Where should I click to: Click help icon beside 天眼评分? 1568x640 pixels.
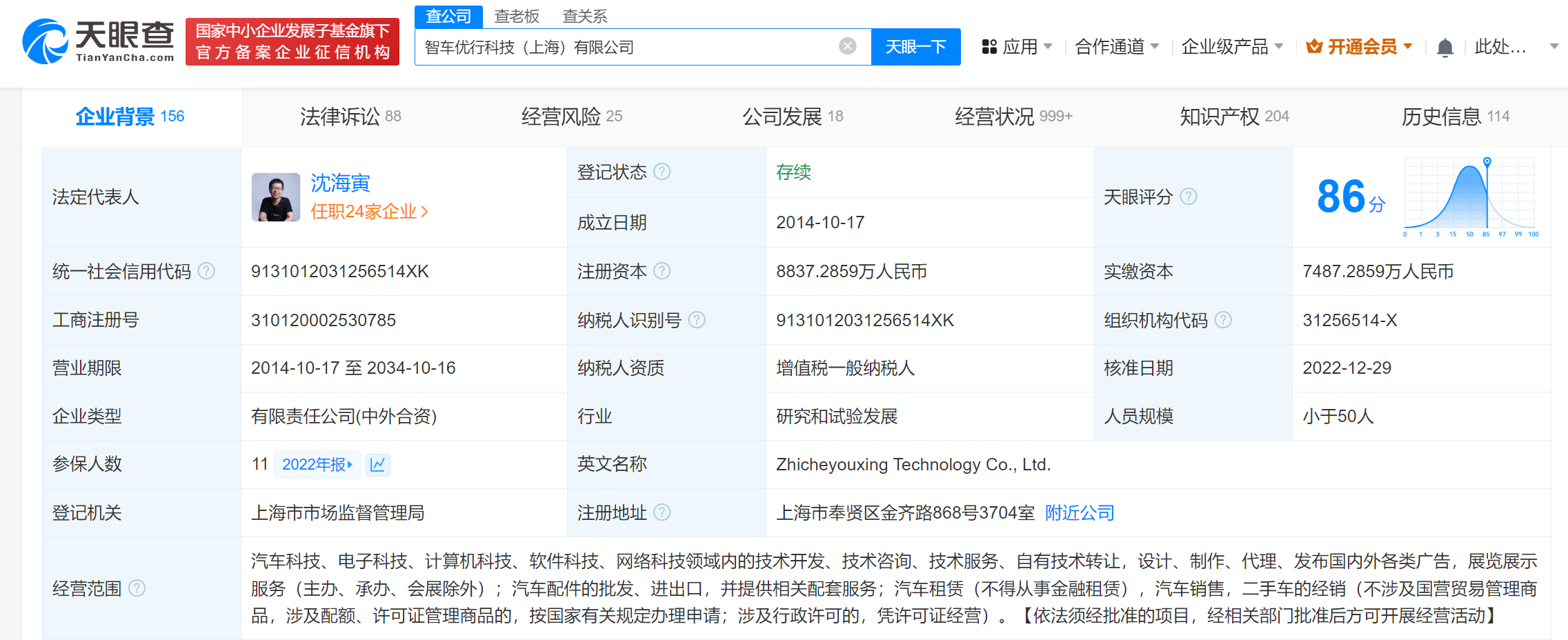[x=1188, y=197]
